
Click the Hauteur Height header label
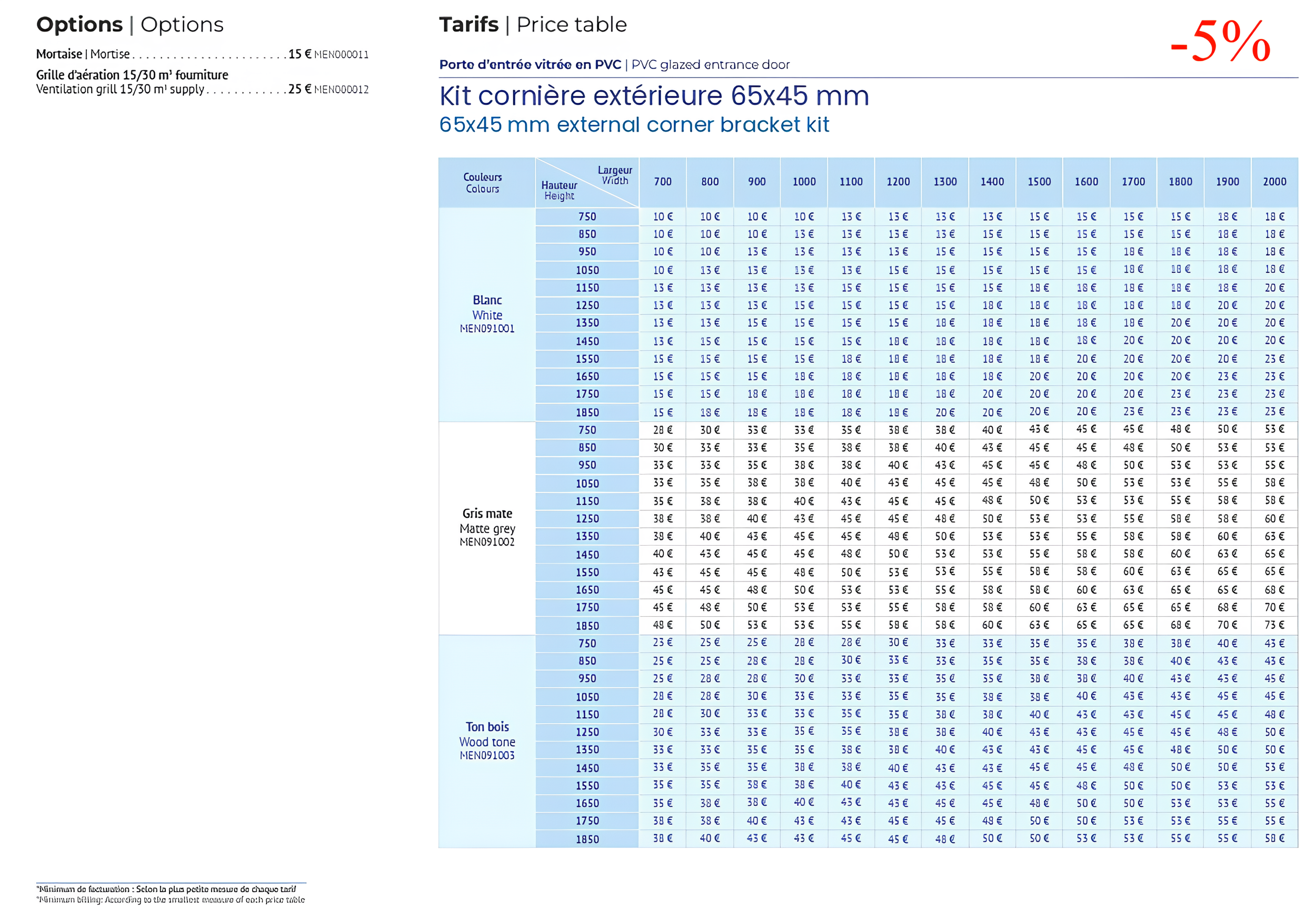[559, 190]
